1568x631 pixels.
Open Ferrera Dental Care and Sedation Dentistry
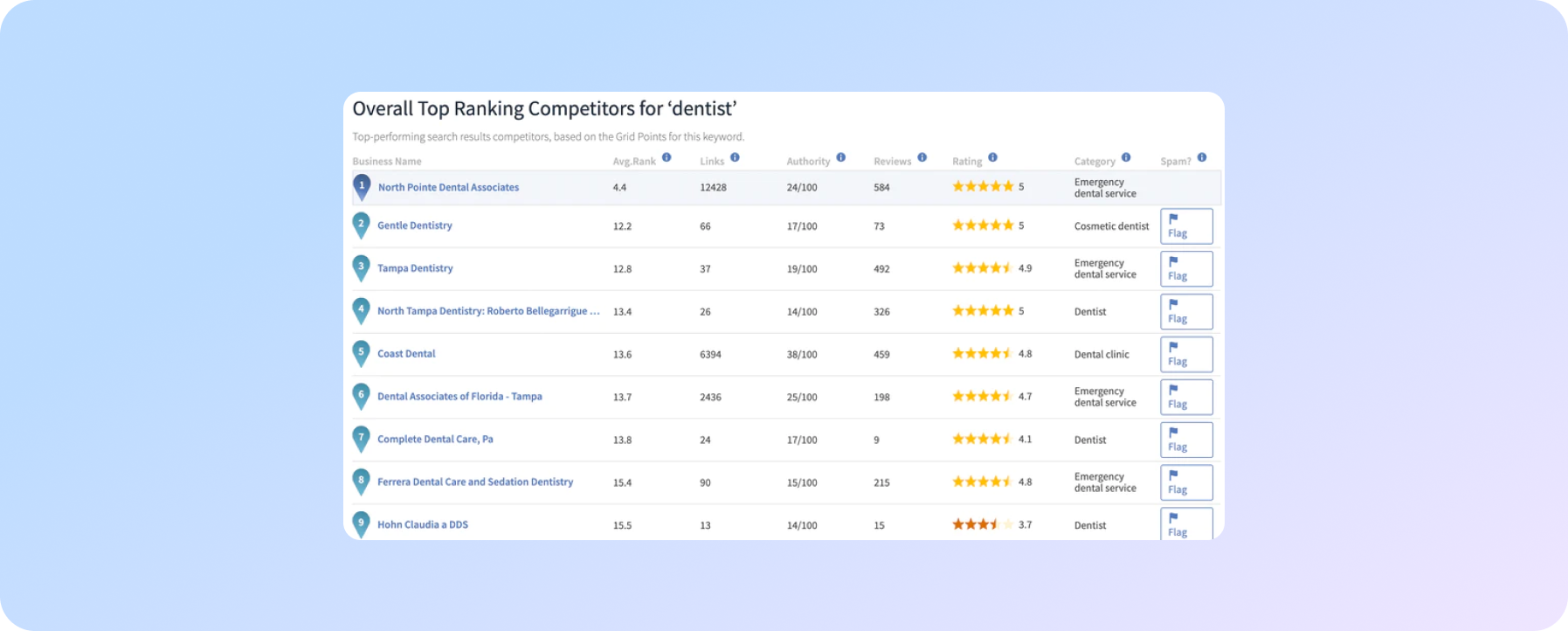click(475, 482)
